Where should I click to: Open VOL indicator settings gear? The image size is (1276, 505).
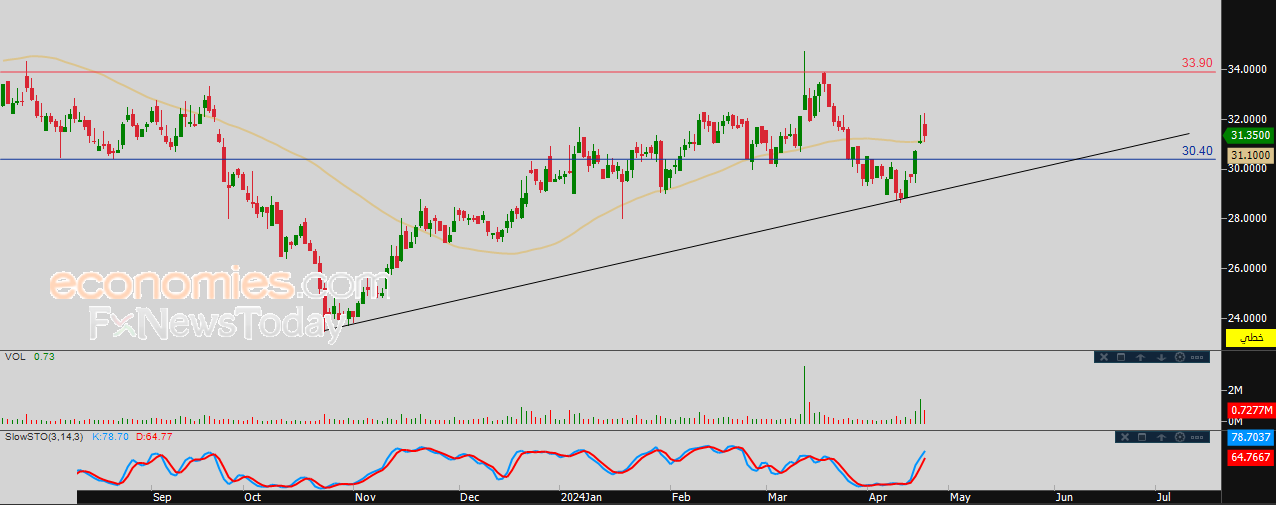coord(1180,357)
